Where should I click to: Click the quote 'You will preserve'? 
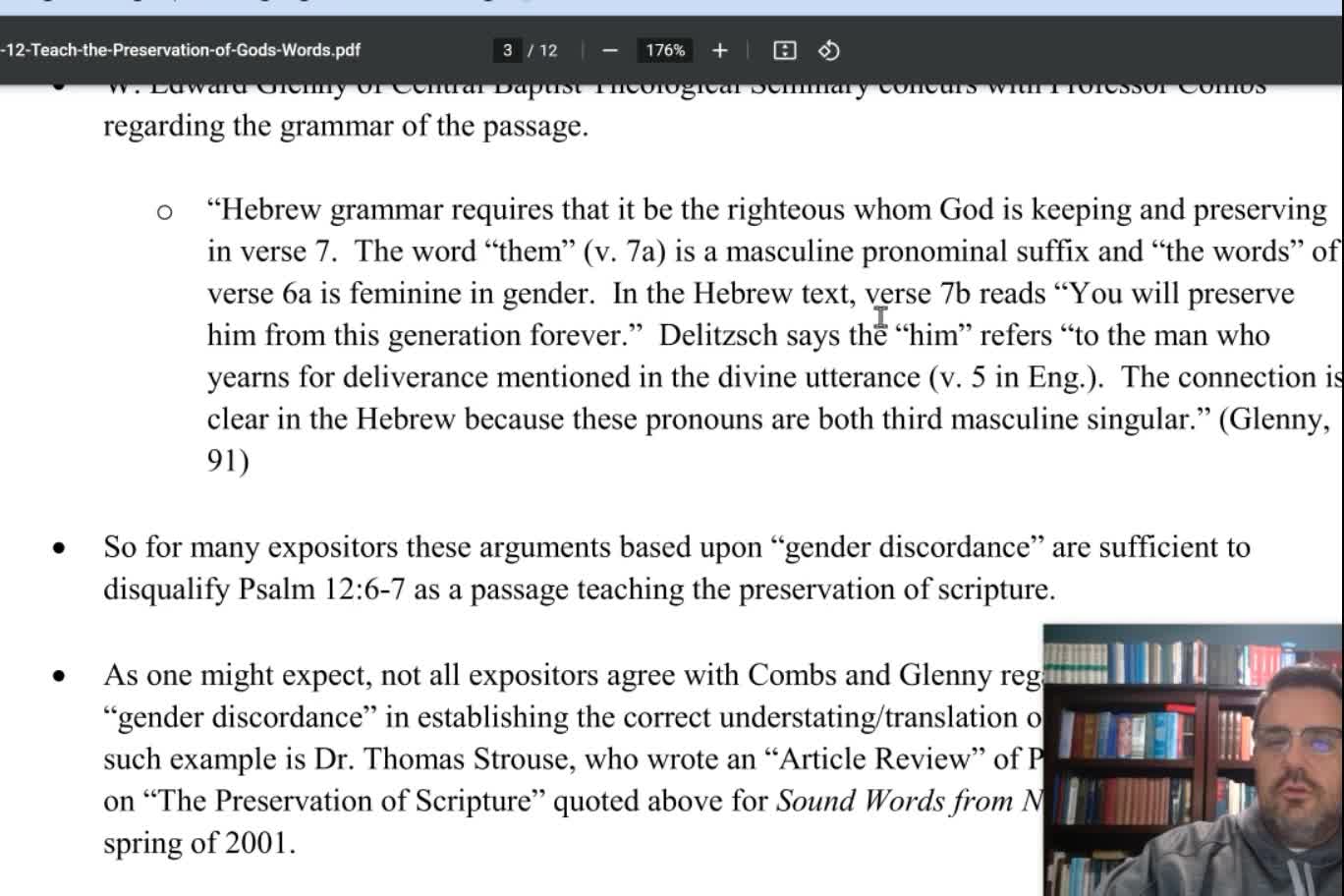point(1182,294)
